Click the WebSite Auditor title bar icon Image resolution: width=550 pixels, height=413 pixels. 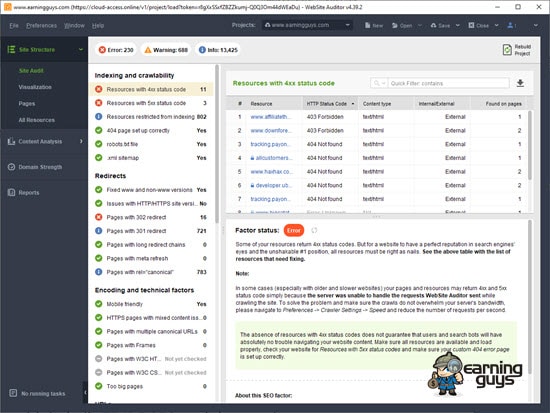click(x=7, y=7)
